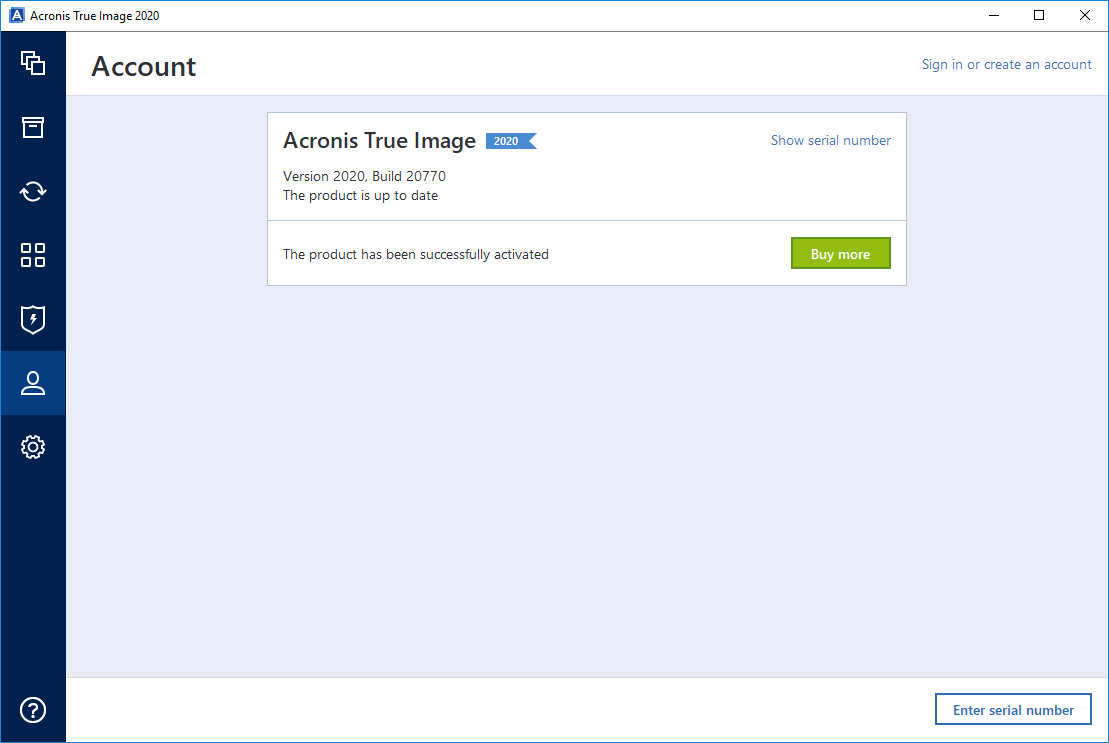Click the 2020 version badge
Viewport: 1109px width, 743px height.
tap(508, 141)
